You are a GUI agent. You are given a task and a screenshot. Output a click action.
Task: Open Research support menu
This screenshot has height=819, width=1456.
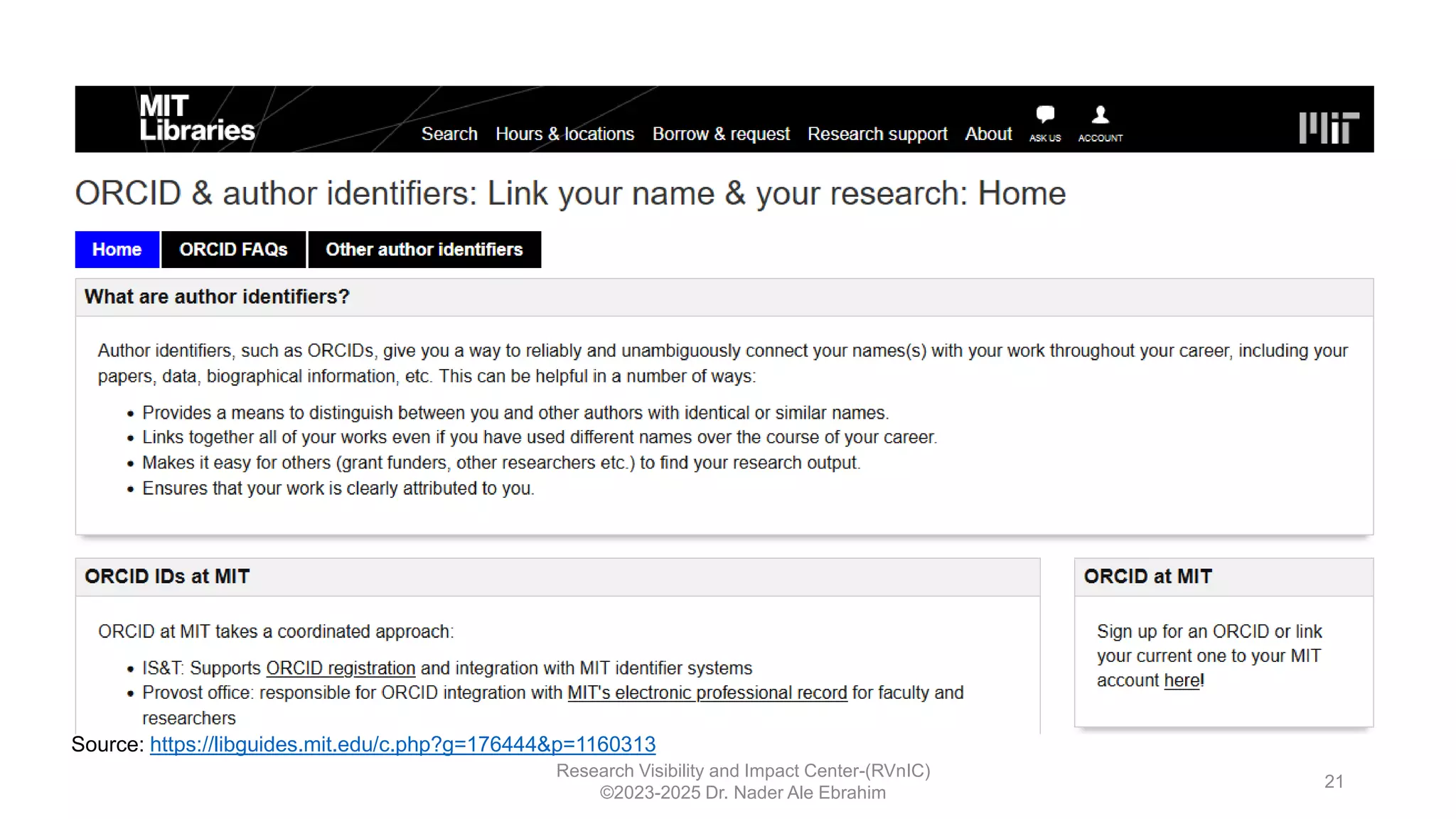[877, 134]
